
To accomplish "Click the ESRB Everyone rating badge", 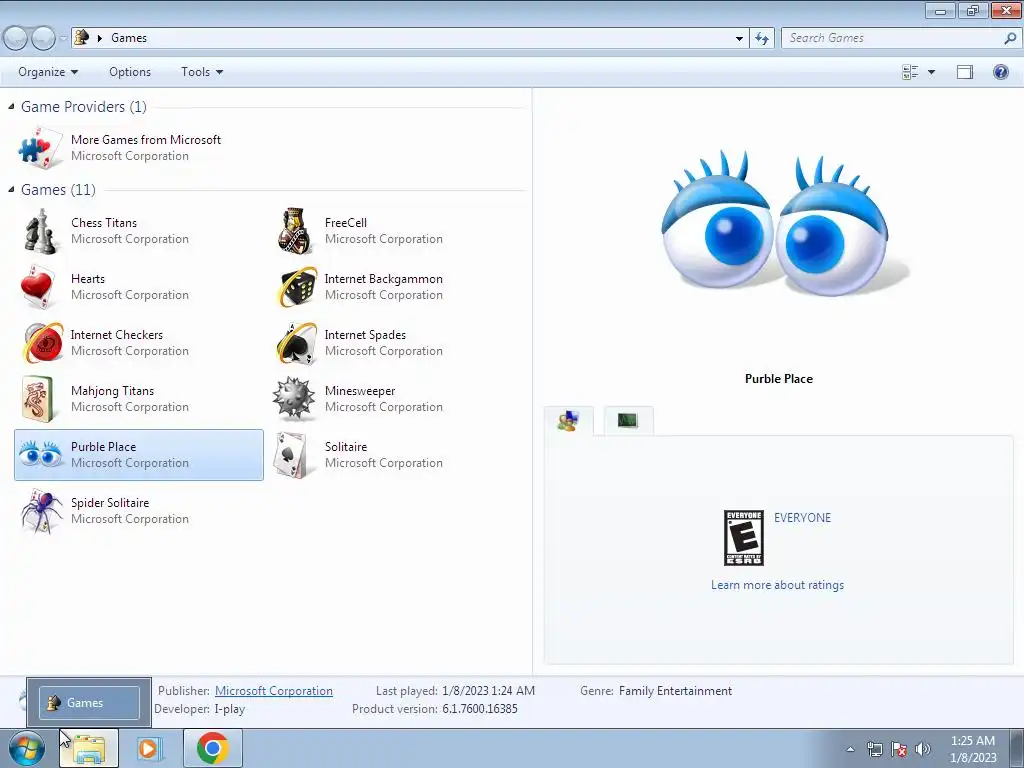I will (x=743, y=538).
